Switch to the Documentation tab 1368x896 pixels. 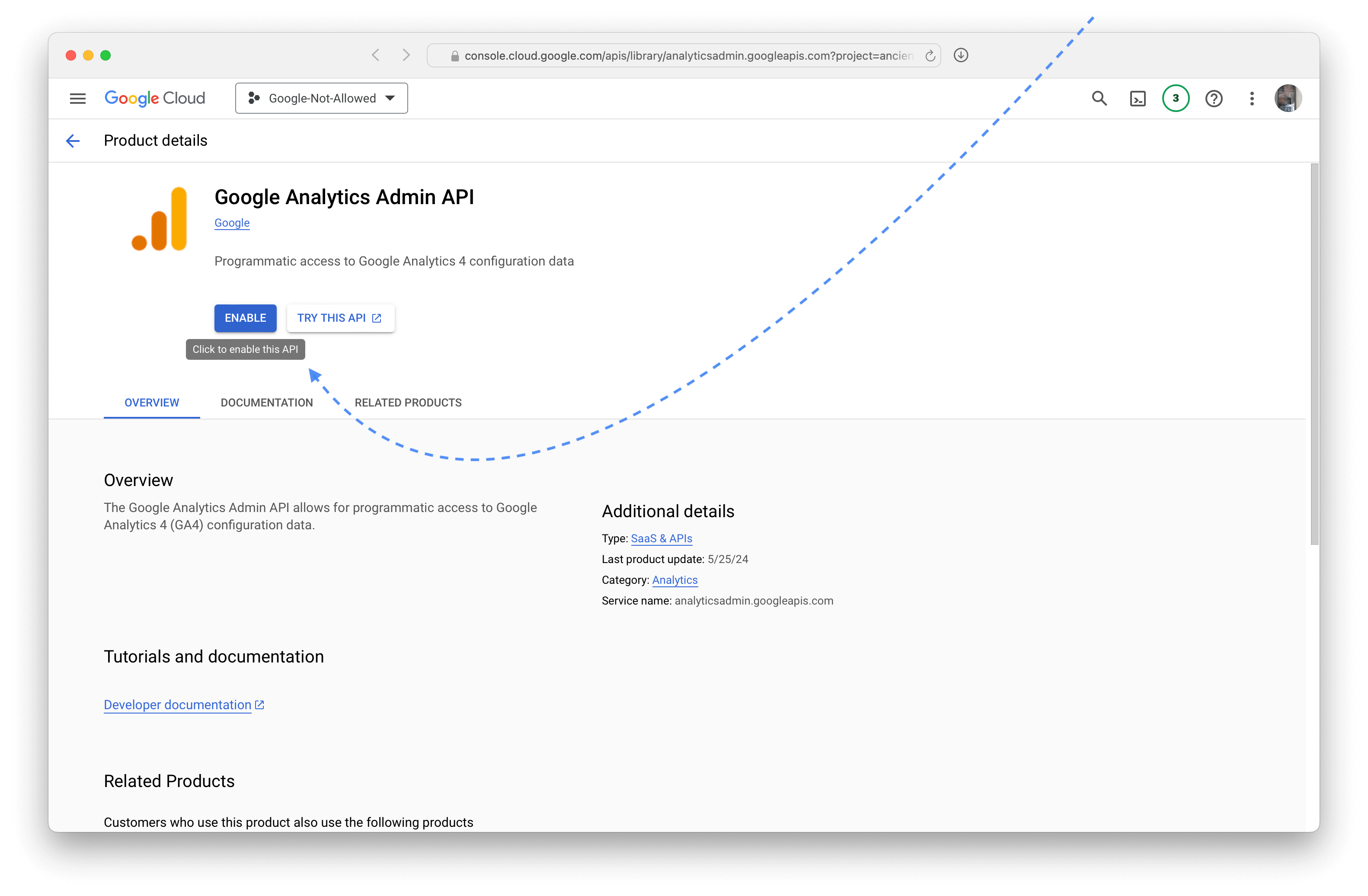point(267,402)
